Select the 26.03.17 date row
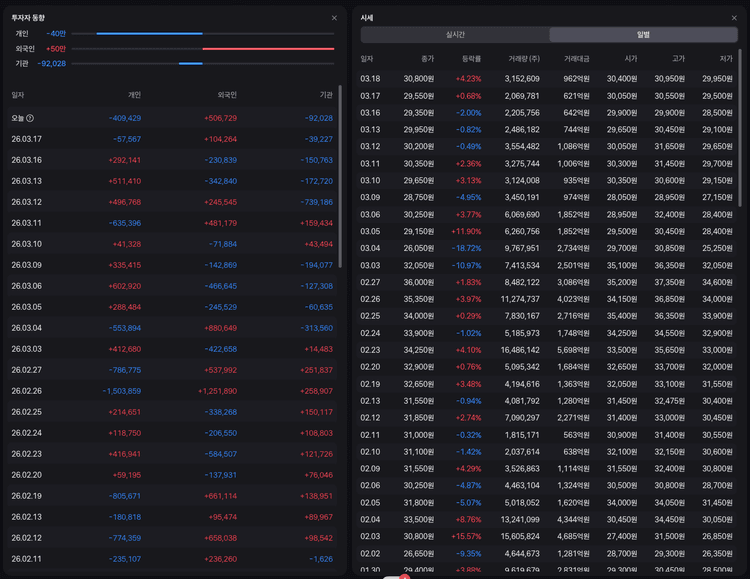The height and width of the screenshot is (579, 750). 172,139
